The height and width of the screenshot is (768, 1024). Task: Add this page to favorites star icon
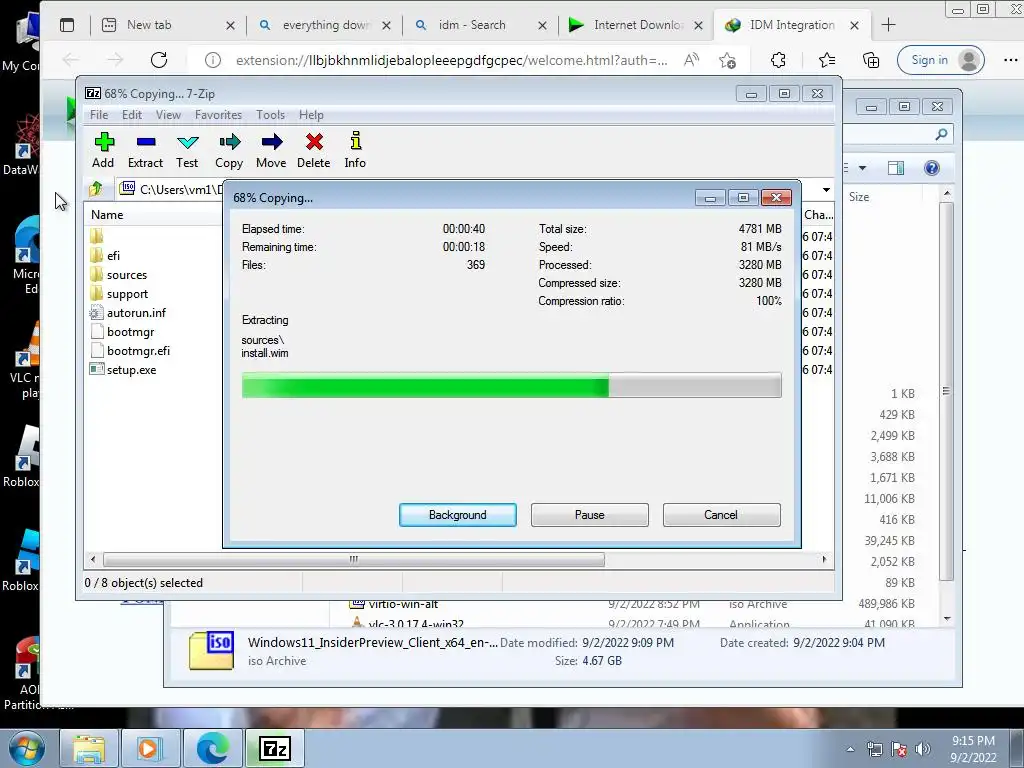[x=728, y=60]
